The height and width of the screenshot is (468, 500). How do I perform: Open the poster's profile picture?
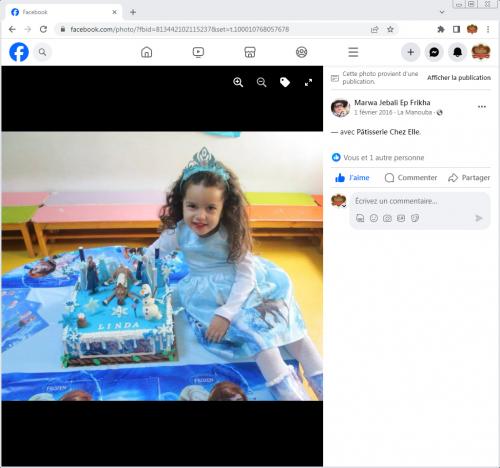pyautogui.click(x=340, y=108)
